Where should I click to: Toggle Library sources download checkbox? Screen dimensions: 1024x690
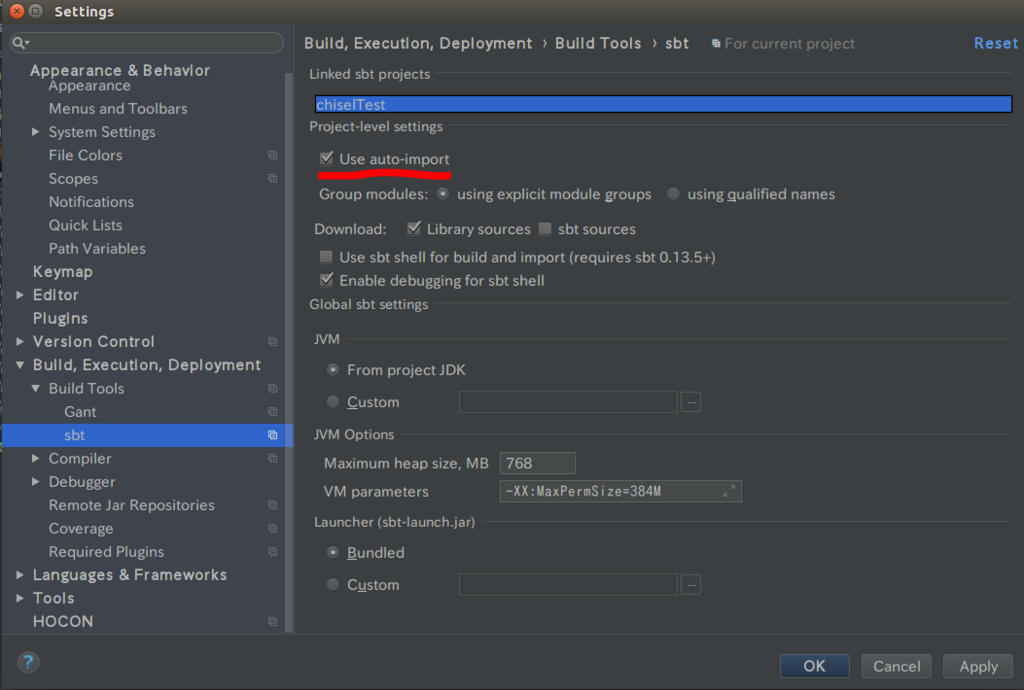[x=413, y=228]
